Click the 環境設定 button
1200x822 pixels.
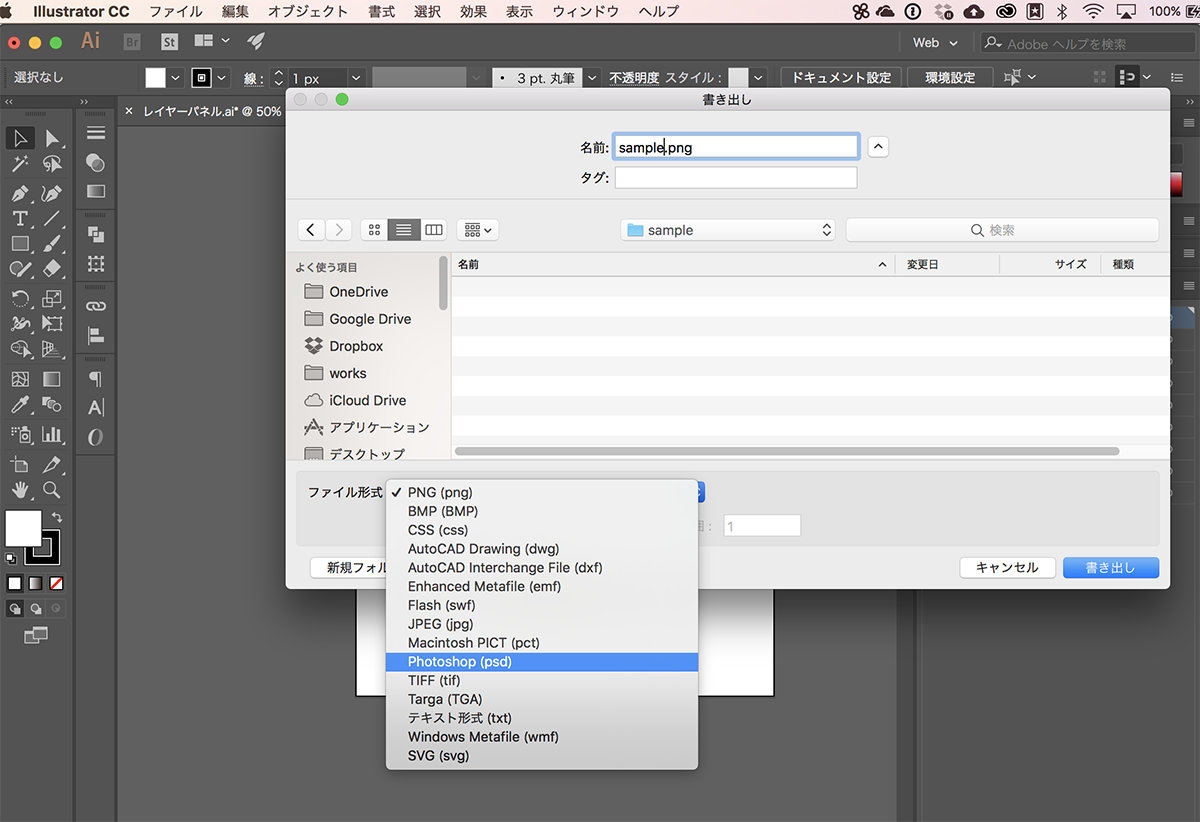coord(949,78)
